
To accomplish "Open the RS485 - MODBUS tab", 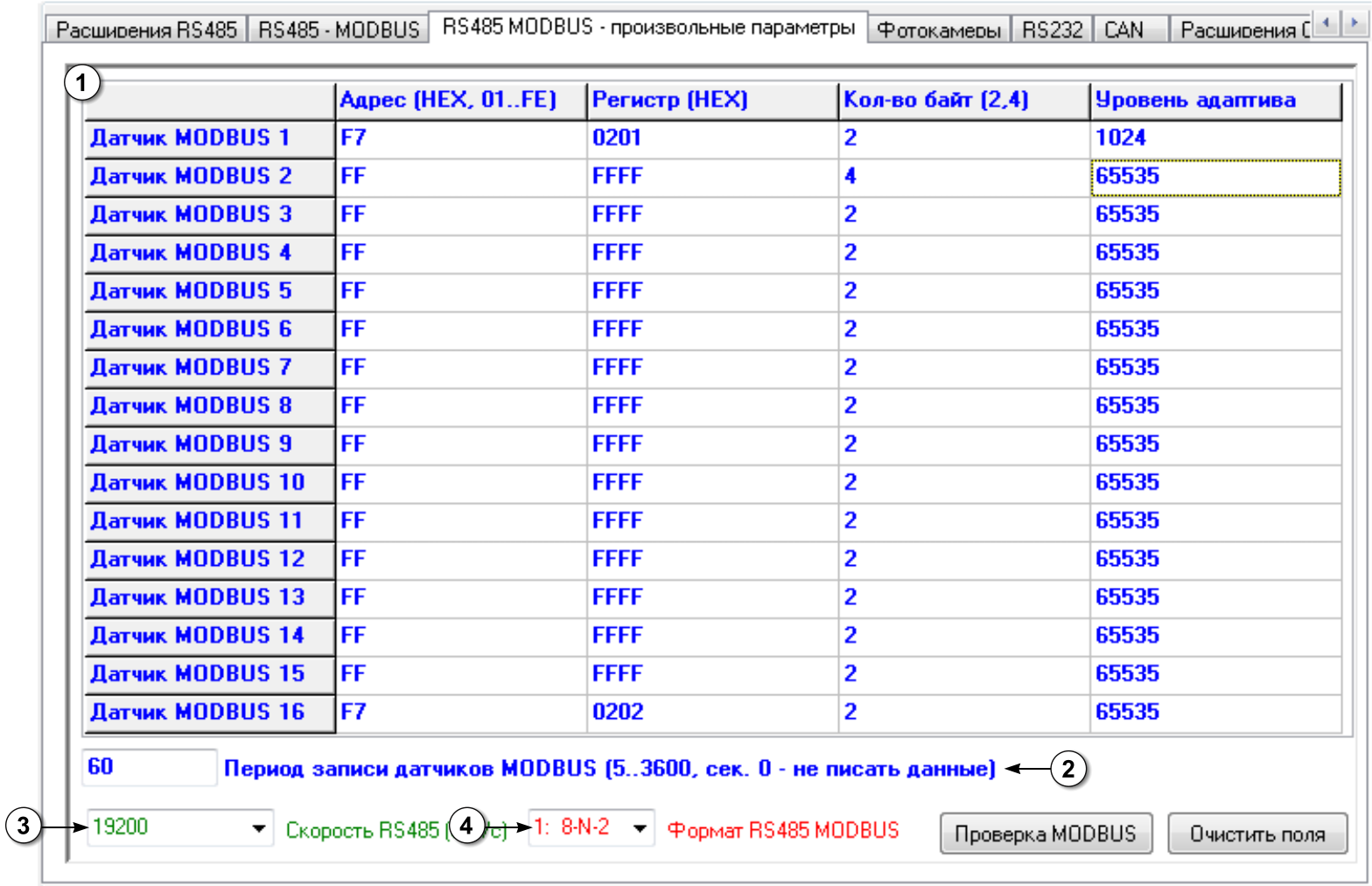I will tap(339, 30).
